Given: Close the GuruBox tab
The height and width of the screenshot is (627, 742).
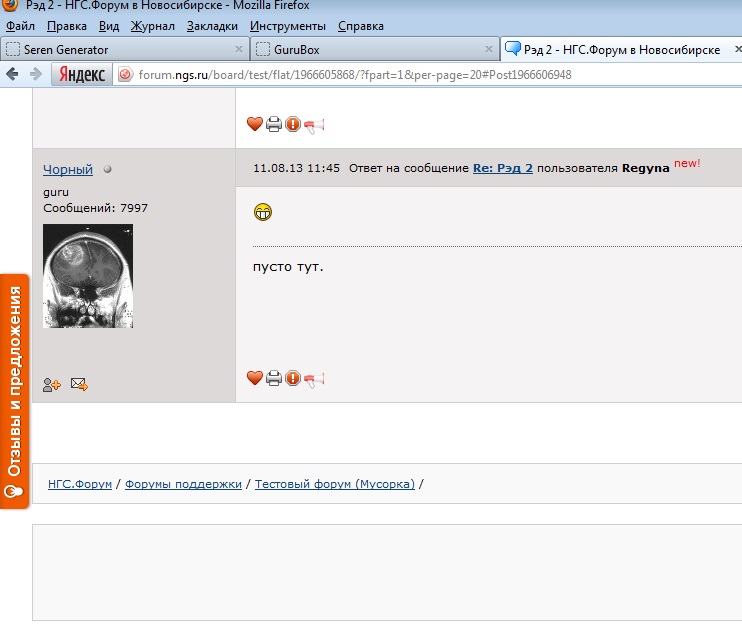Looking at the screenshot, I should pyautogui.click(x=489, y=49).
